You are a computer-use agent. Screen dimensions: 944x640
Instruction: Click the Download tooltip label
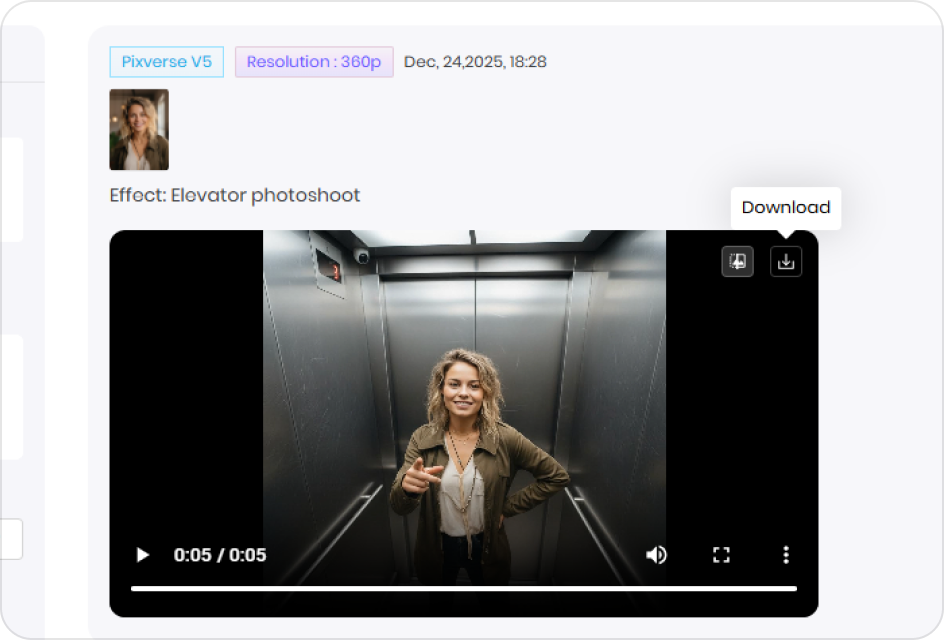tap(786, 208)
